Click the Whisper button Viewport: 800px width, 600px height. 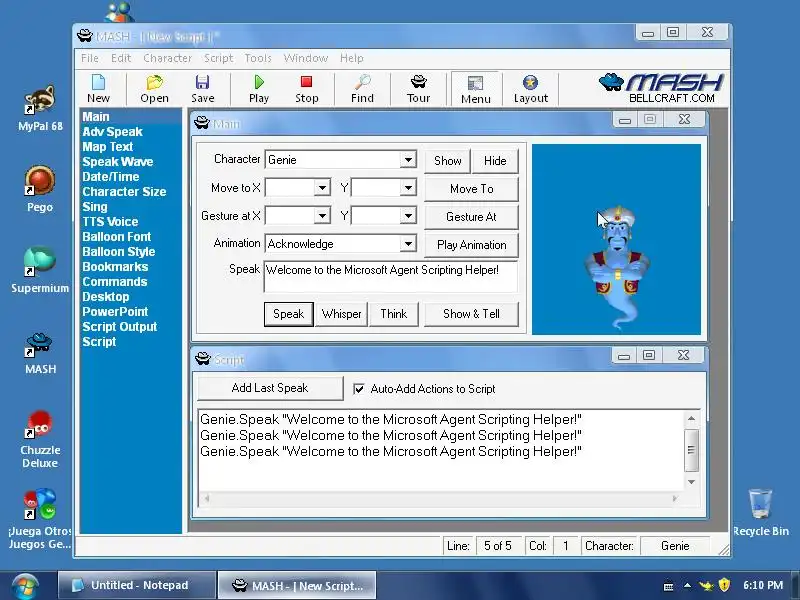coord(341,314)
